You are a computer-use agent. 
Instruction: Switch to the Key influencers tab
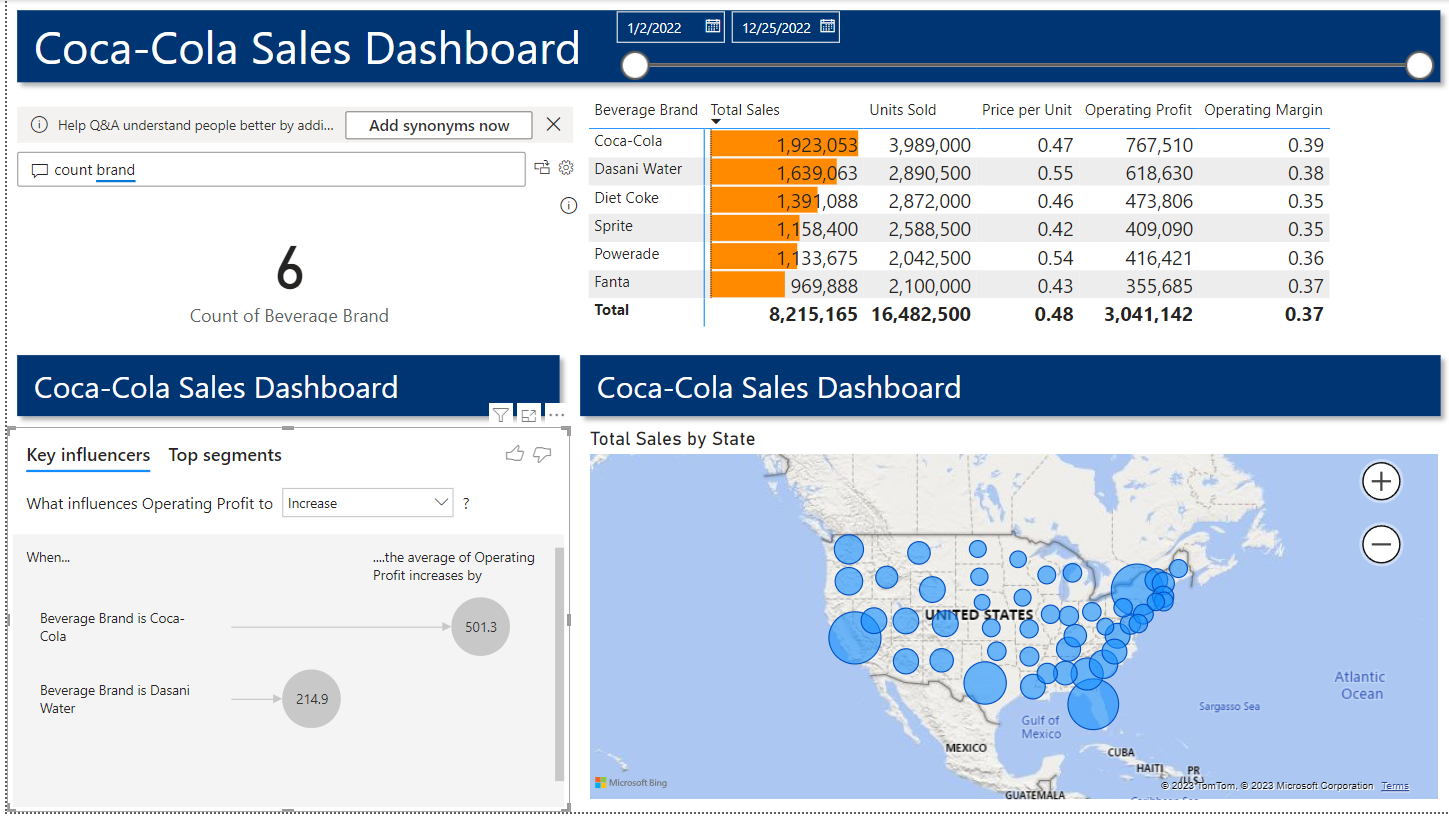pos(88,455)
